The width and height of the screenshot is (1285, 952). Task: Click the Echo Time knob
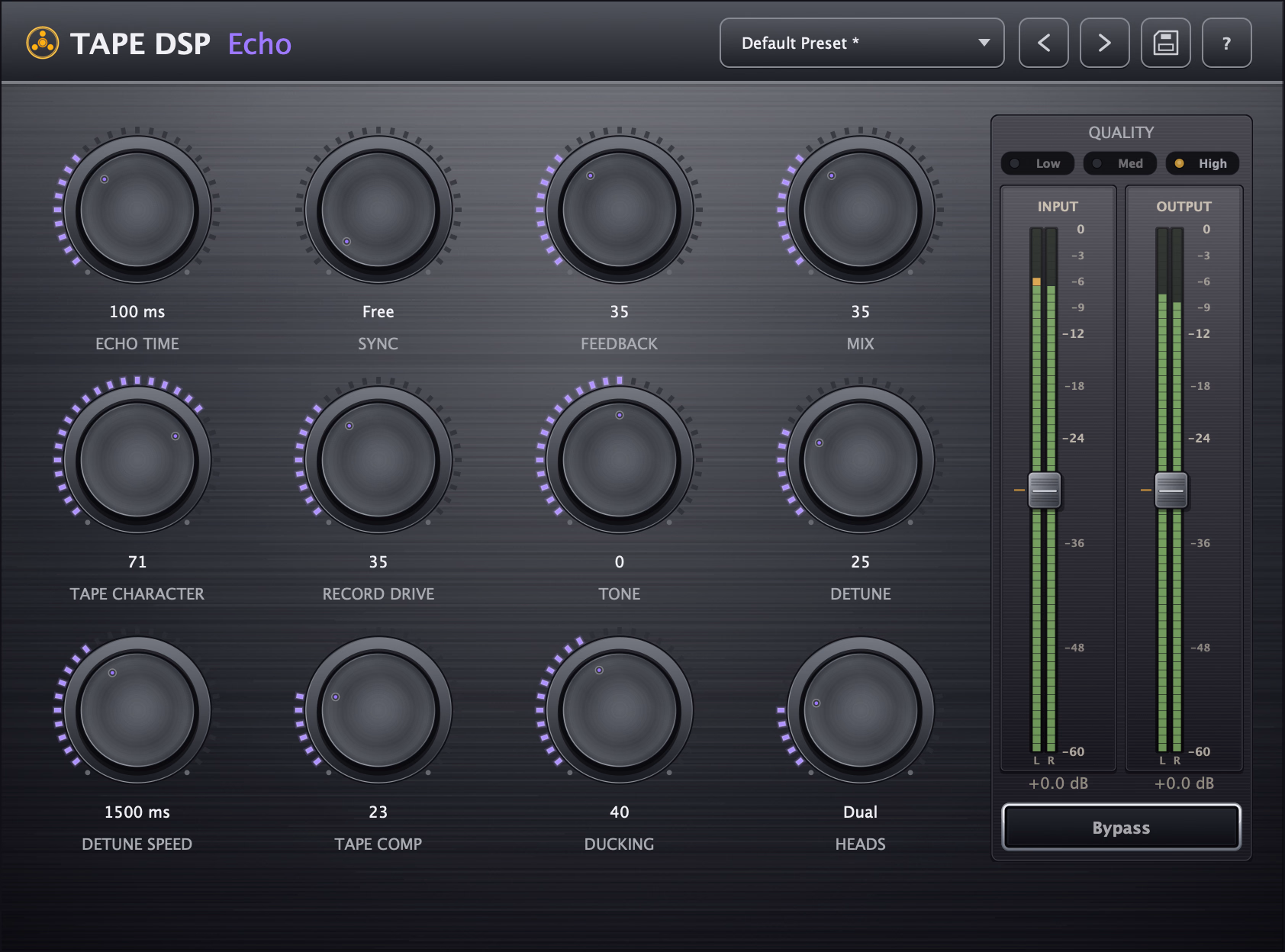pyautogui.click(x=137, y=210)
